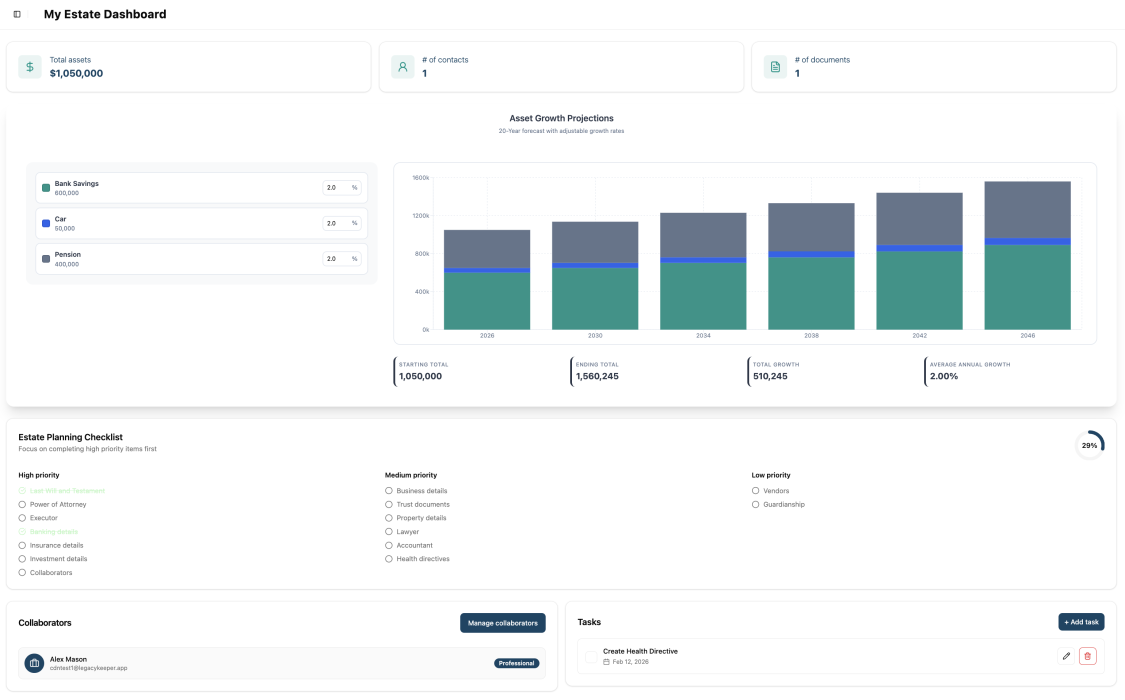
Task: Delete the task using the trash icon
Action: [1088, 656]
